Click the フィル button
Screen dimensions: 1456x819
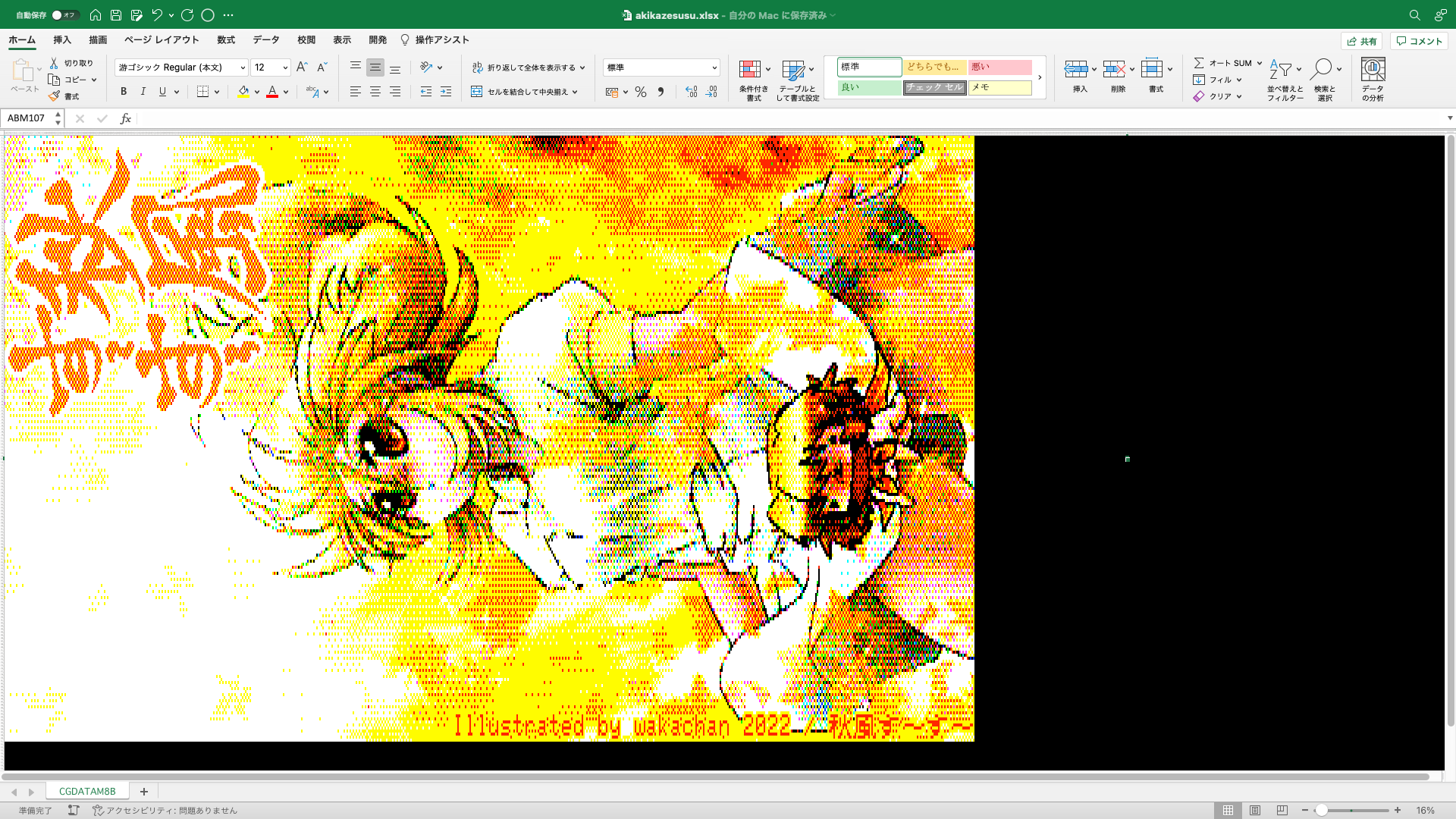pos(1218,80)
